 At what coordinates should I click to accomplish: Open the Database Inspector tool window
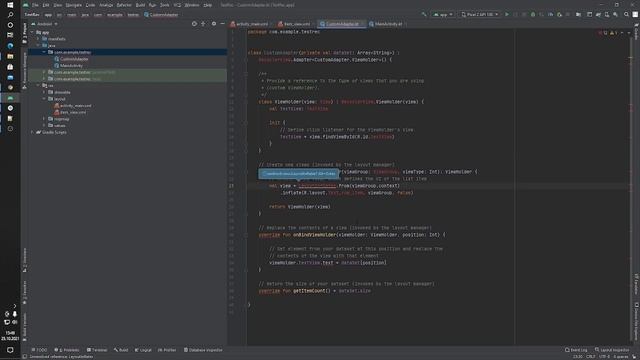tap(203, 350)
